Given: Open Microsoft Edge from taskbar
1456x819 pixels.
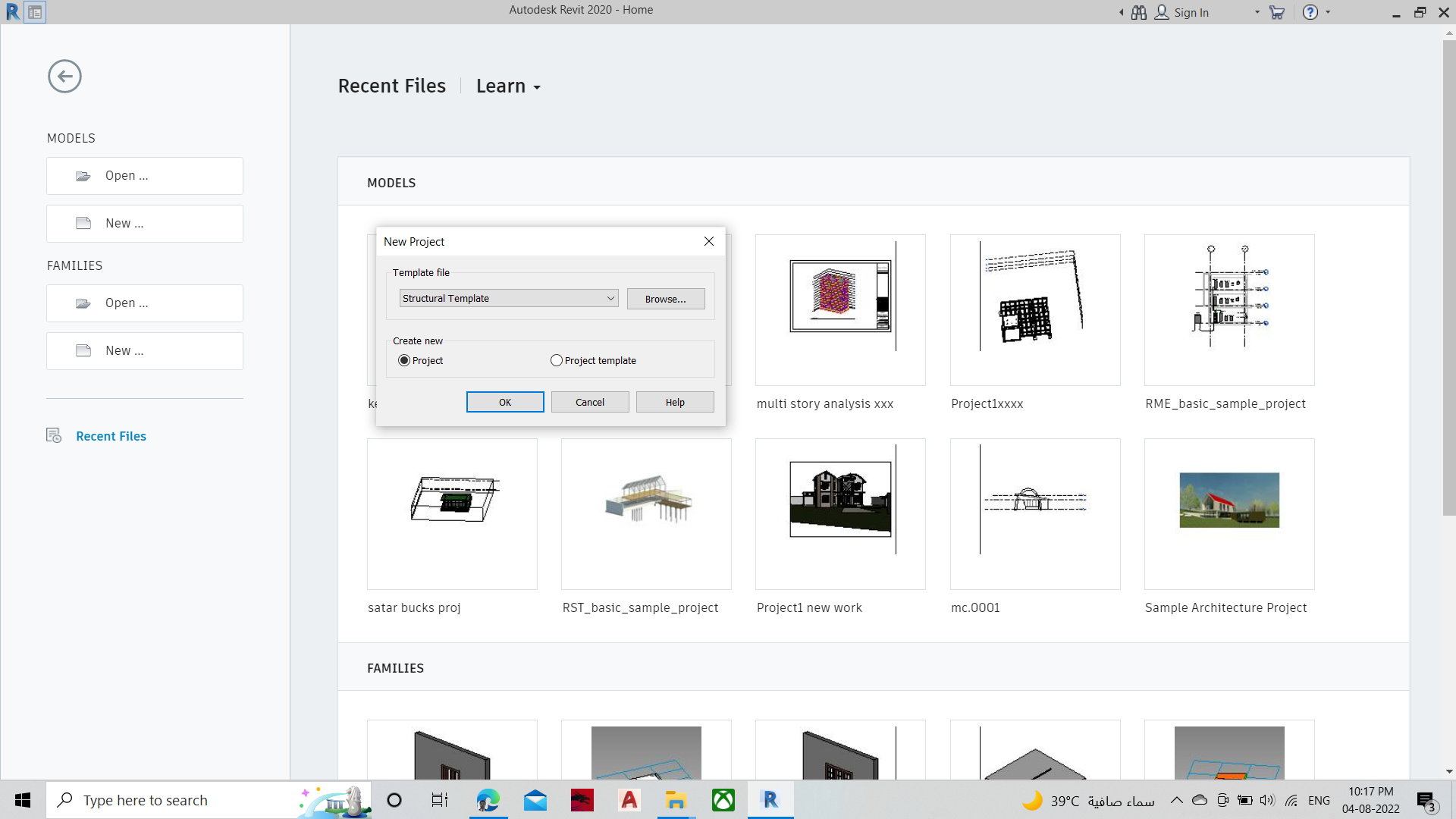Looking at the screenshot, I should [x=488, y=800].
